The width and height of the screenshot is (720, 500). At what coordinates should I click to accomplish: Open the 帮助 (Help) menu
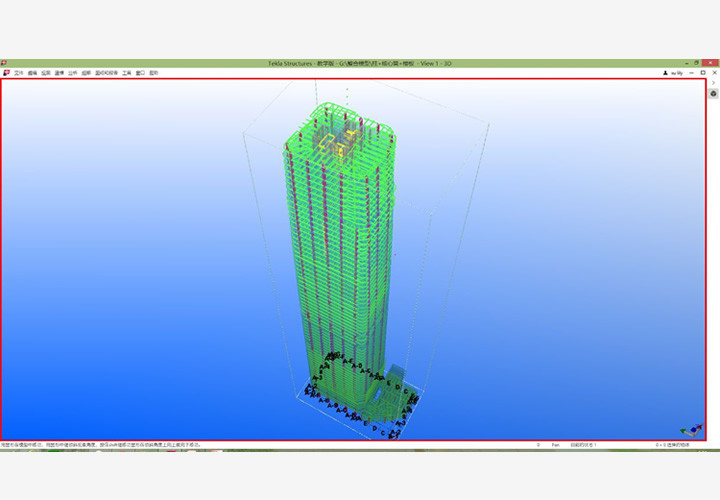tap(154, 73)
